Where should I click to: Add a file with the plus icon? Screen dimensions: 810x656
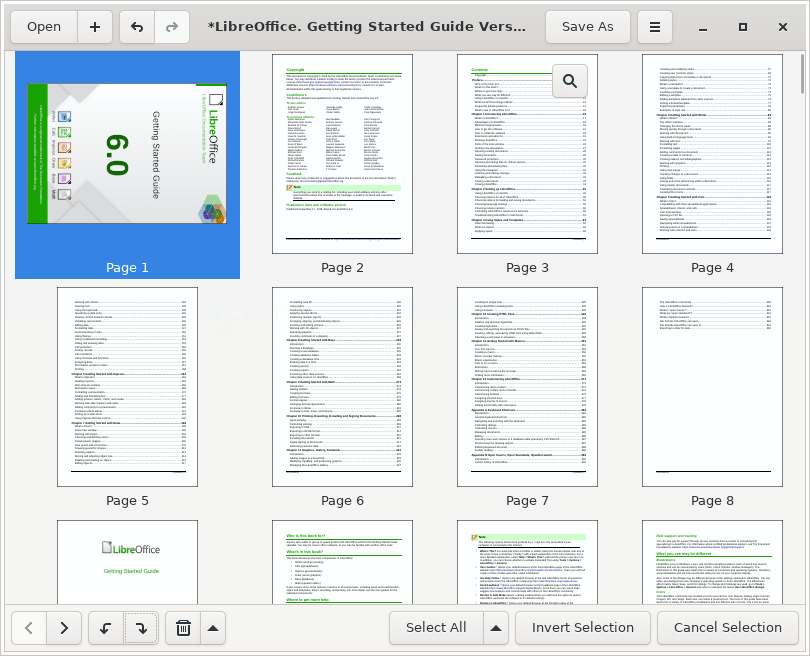[x=95, y=27]
